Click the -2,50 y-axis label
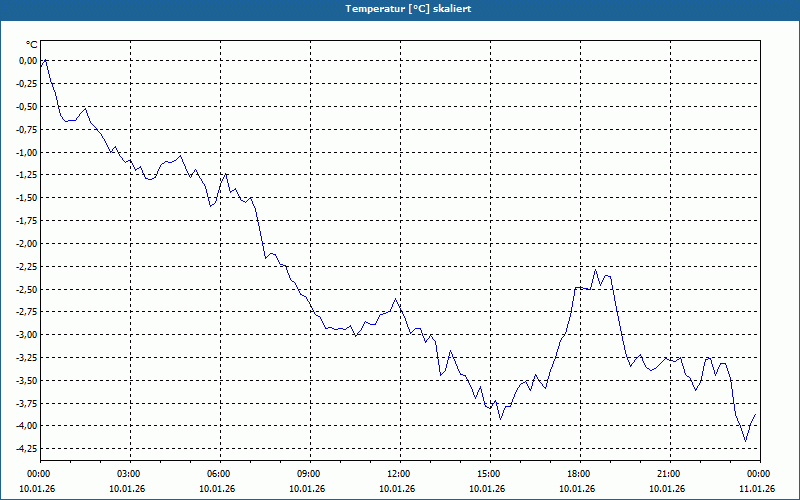This screenshot has height=500, width=800. 27,289
